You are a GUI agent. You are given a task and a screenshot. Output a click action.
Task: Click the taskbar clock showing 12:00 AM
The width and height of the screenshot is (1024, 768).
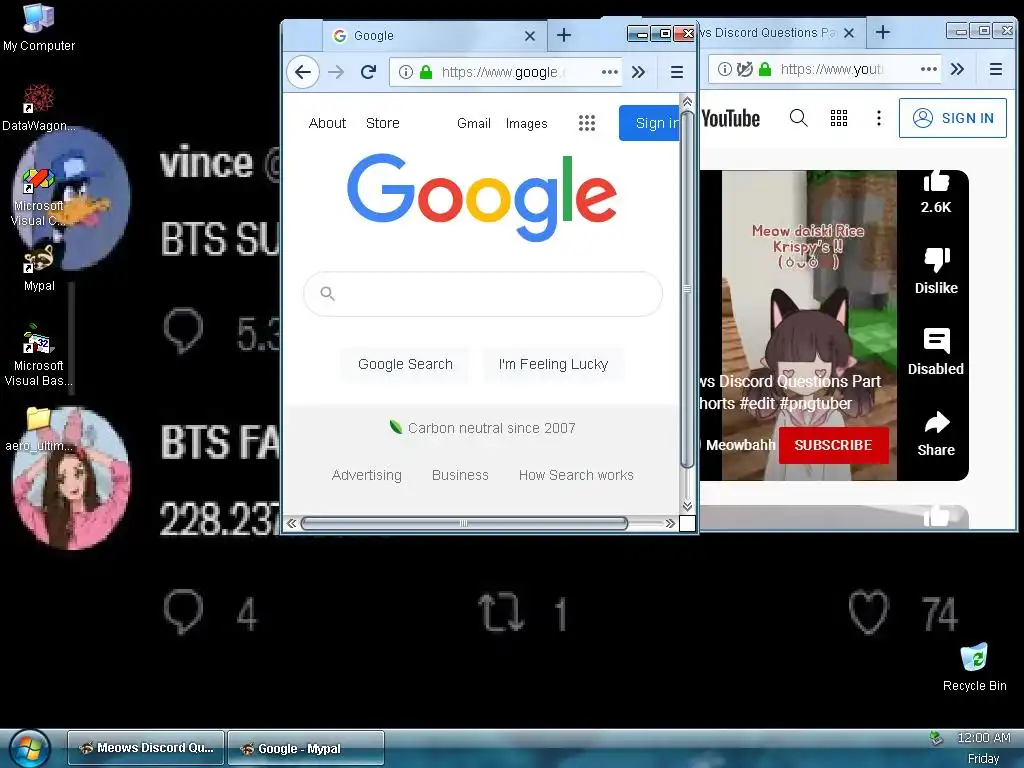[983, 738]
